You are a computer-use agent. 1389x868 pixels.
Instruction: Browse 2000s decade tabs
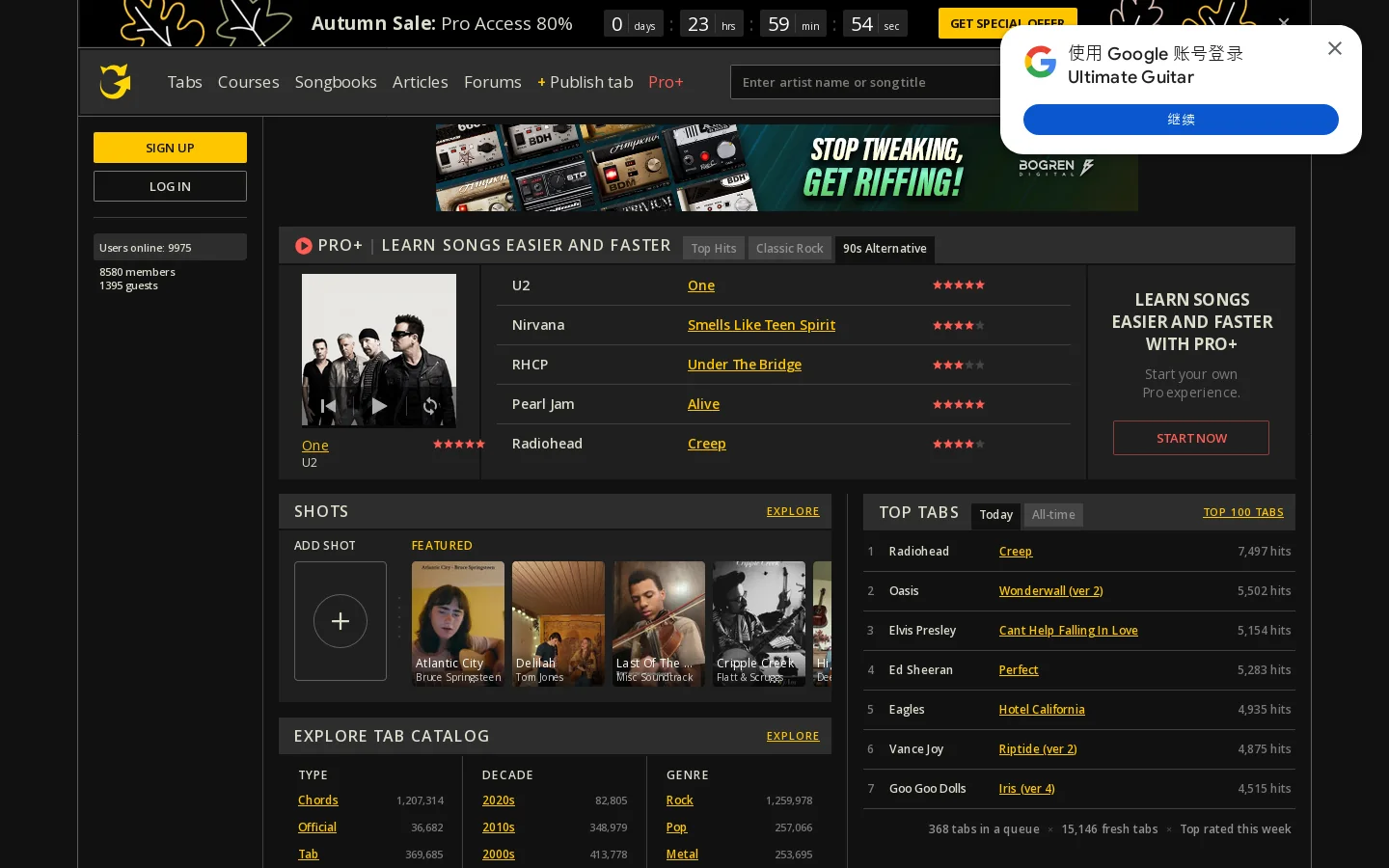click(x=499, y=854)
